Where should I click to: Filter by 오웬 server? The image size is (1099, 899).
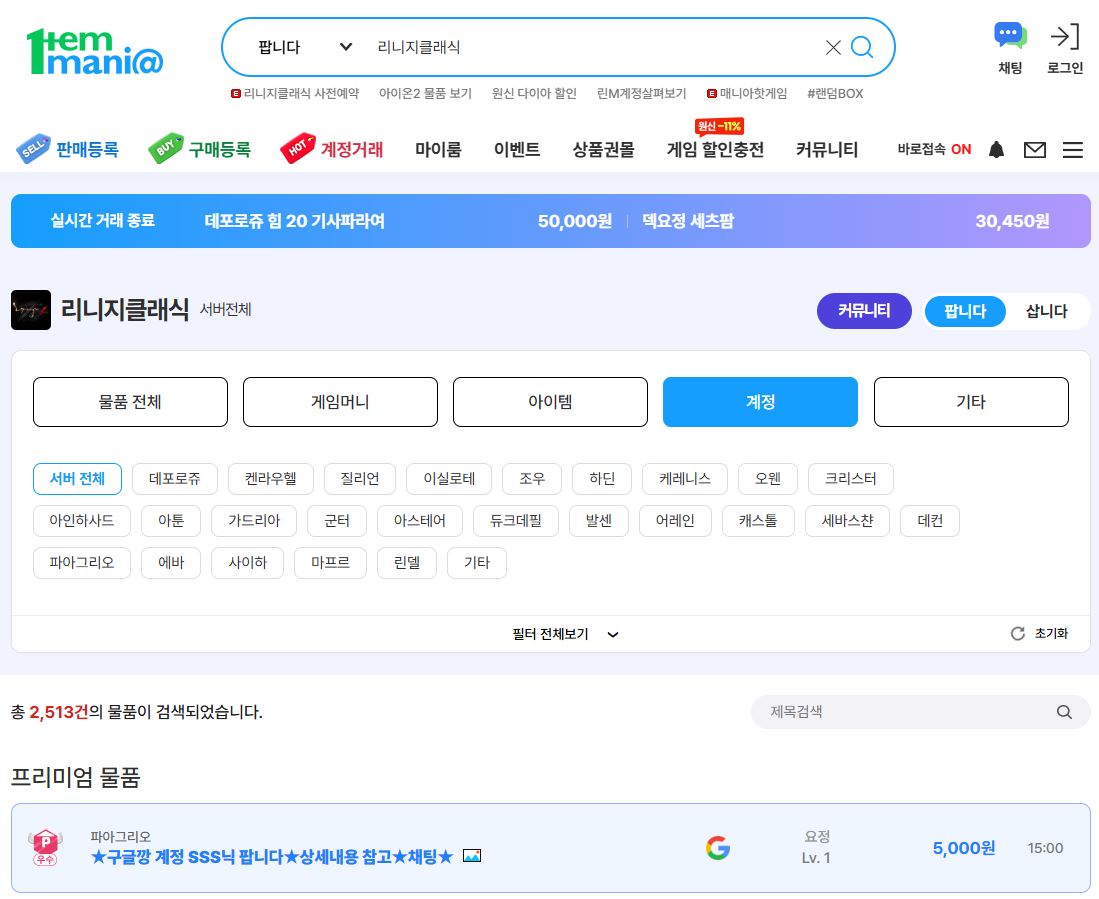point(768,479)
